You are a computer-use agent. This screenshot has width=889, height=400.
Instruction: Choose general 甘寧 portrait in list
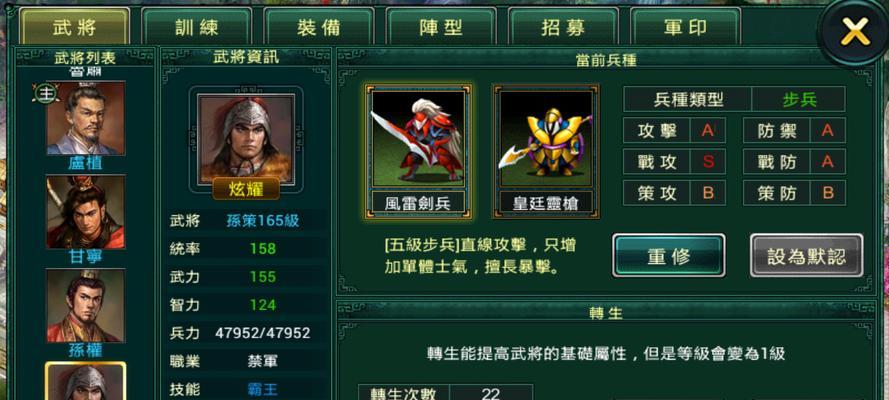[86, 212]
